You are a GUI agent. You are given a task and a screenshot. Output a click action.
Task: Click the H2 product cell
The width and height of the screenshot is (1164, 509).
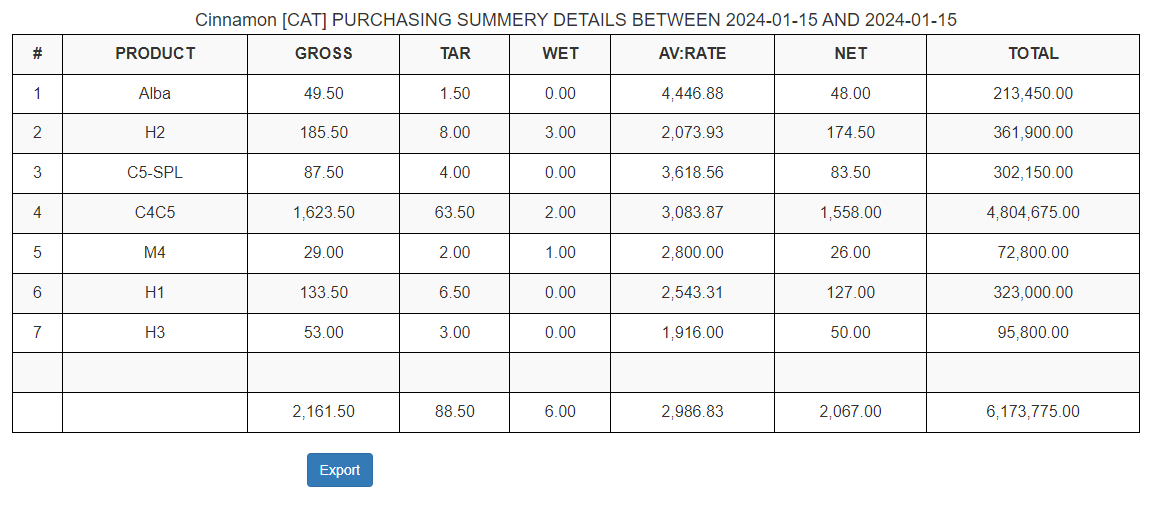pyautogui.click(x=155, y=133)
